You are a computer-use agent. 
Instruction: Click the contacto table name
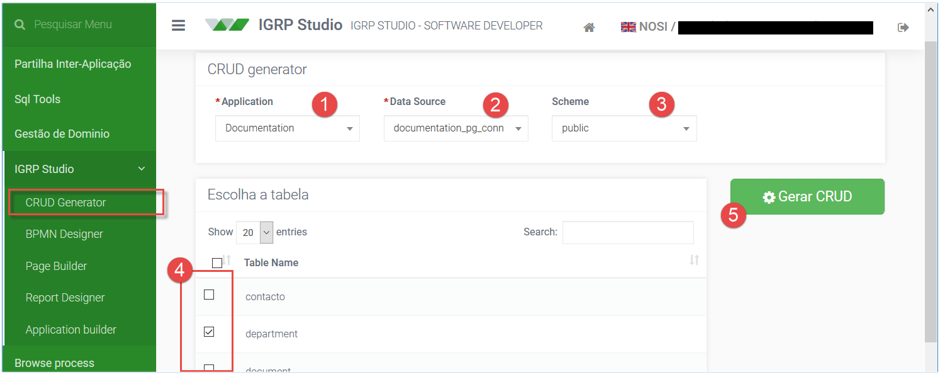[265, 296]
